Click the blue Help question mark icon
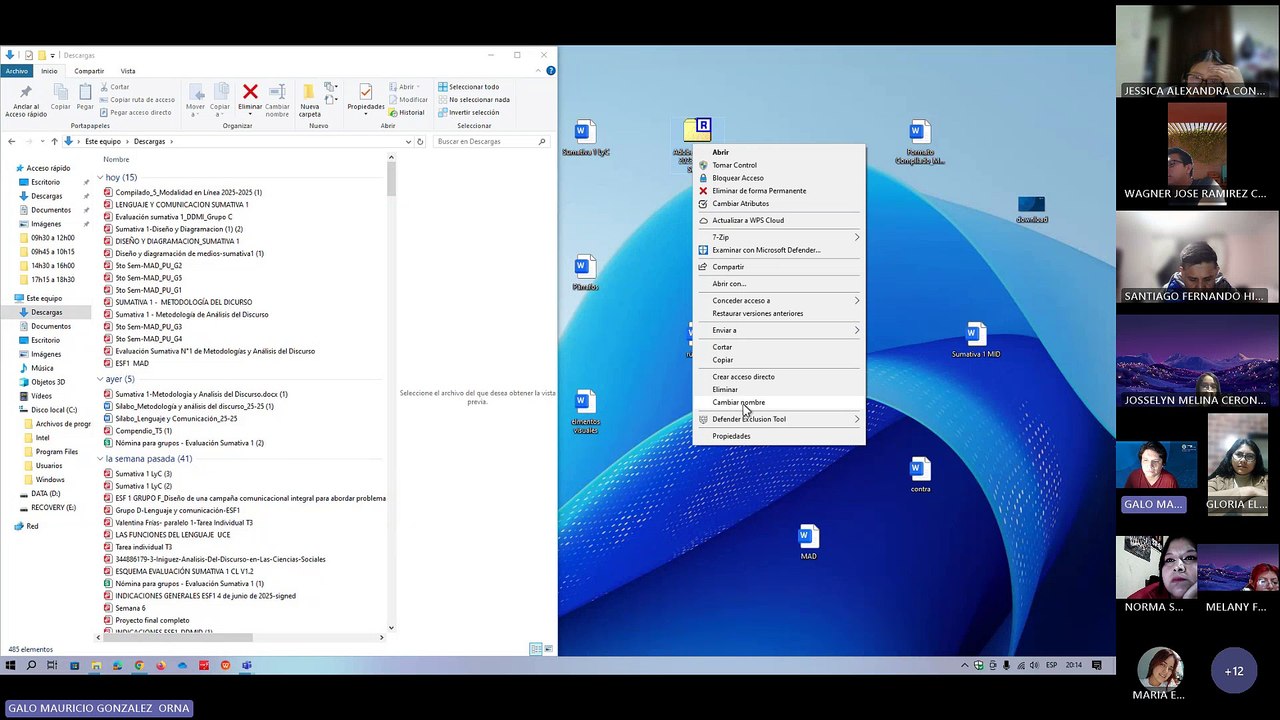The height and width of the screenshot is (720, 1280). point(550,71)
